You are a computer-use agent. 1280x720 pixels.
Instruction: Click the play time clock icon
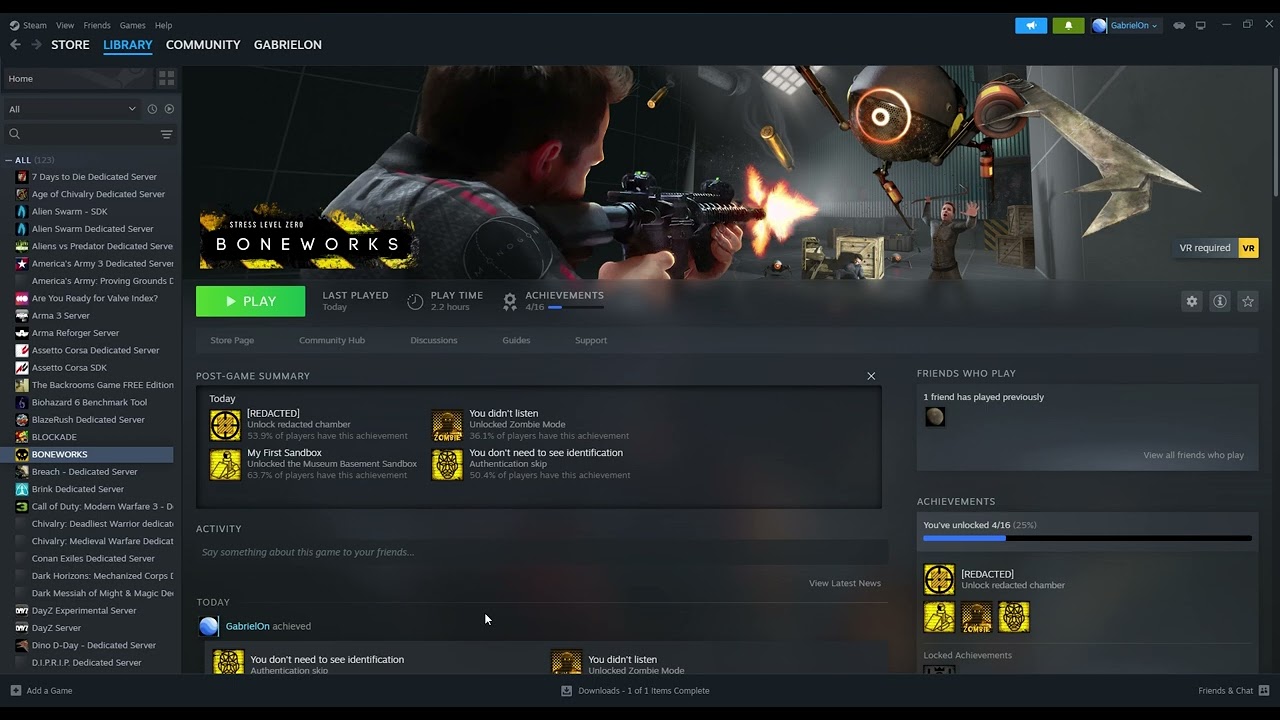(x=415, y=301)
